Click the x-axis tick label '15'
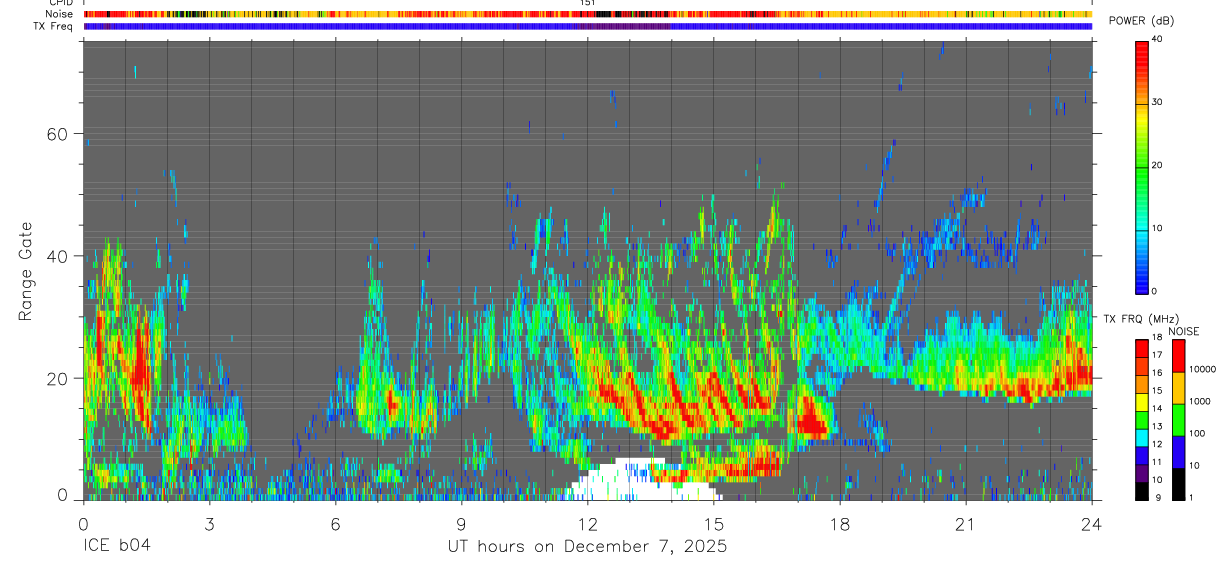 [714, 524]
